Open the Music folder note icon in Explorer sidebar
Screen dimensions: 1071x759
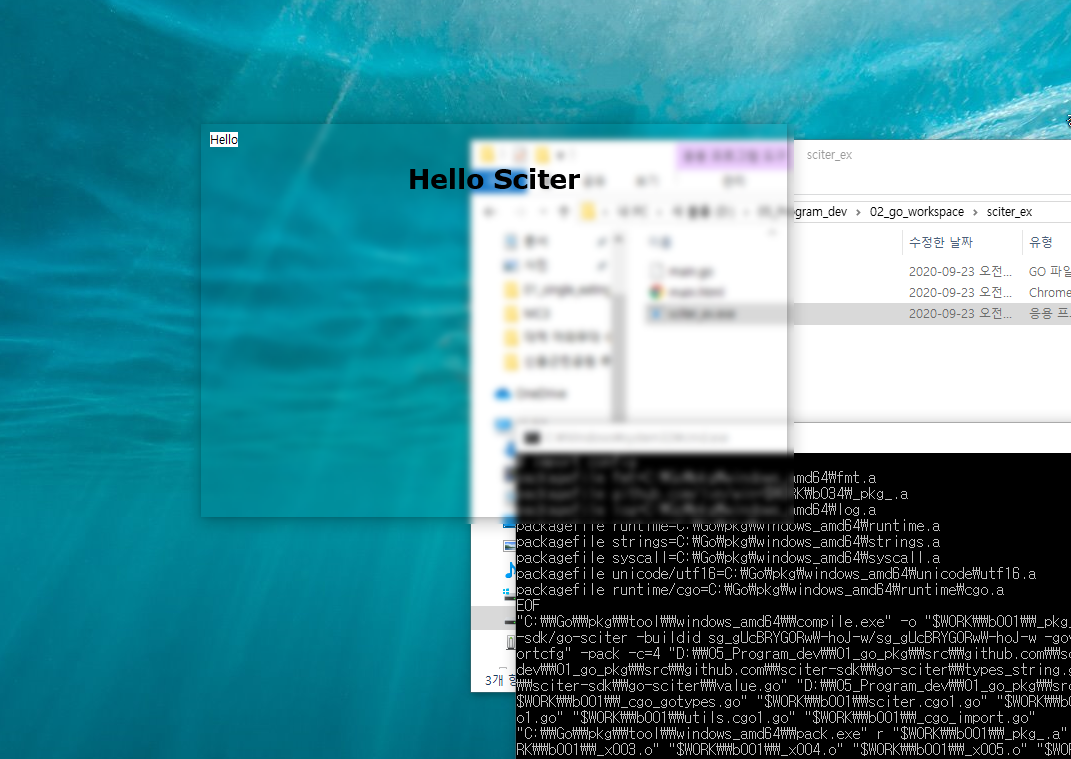[x=510, y=570]
